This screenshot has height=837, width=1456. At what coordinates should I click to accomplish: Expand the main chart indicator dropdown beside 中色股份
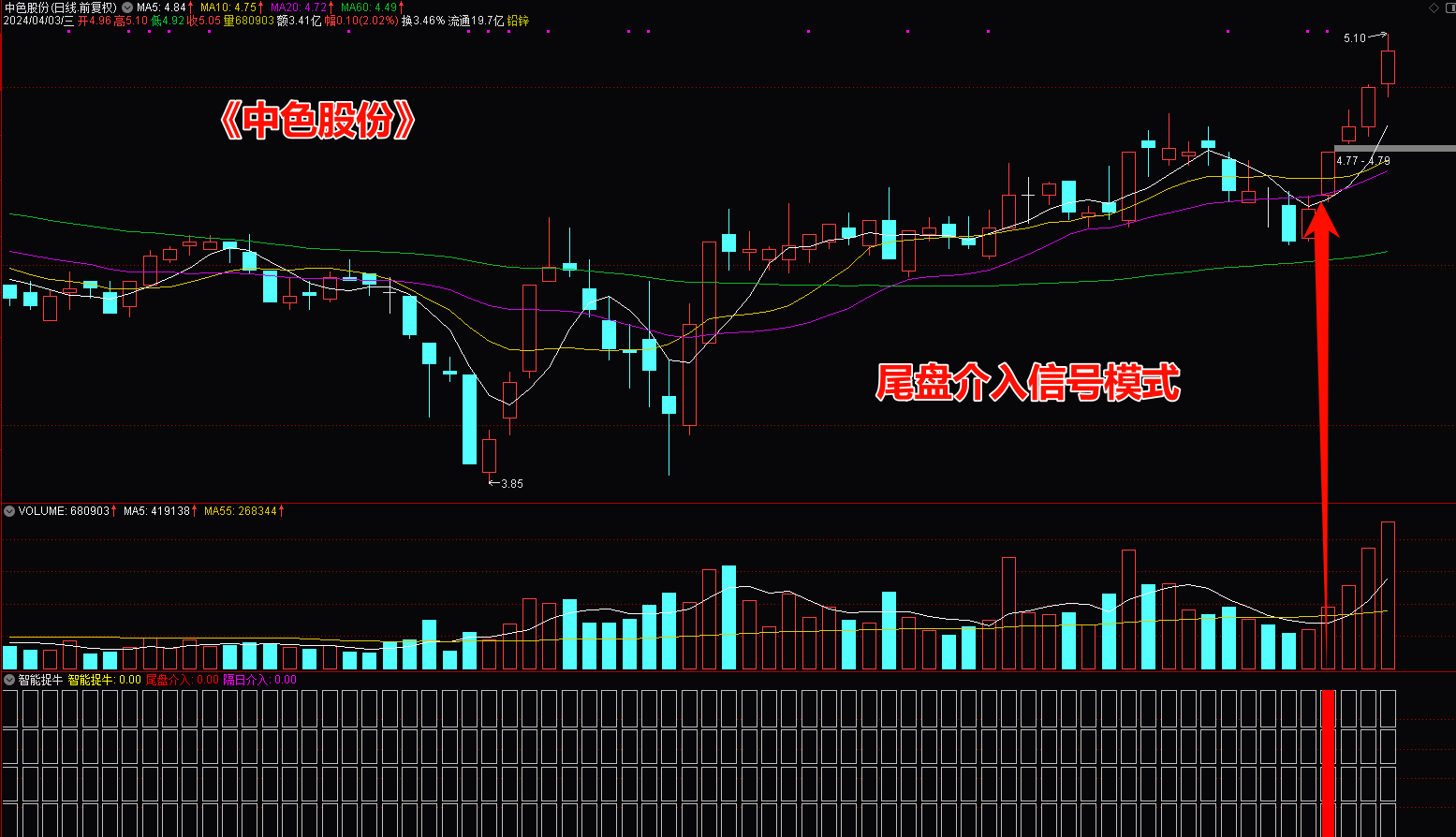127,7
